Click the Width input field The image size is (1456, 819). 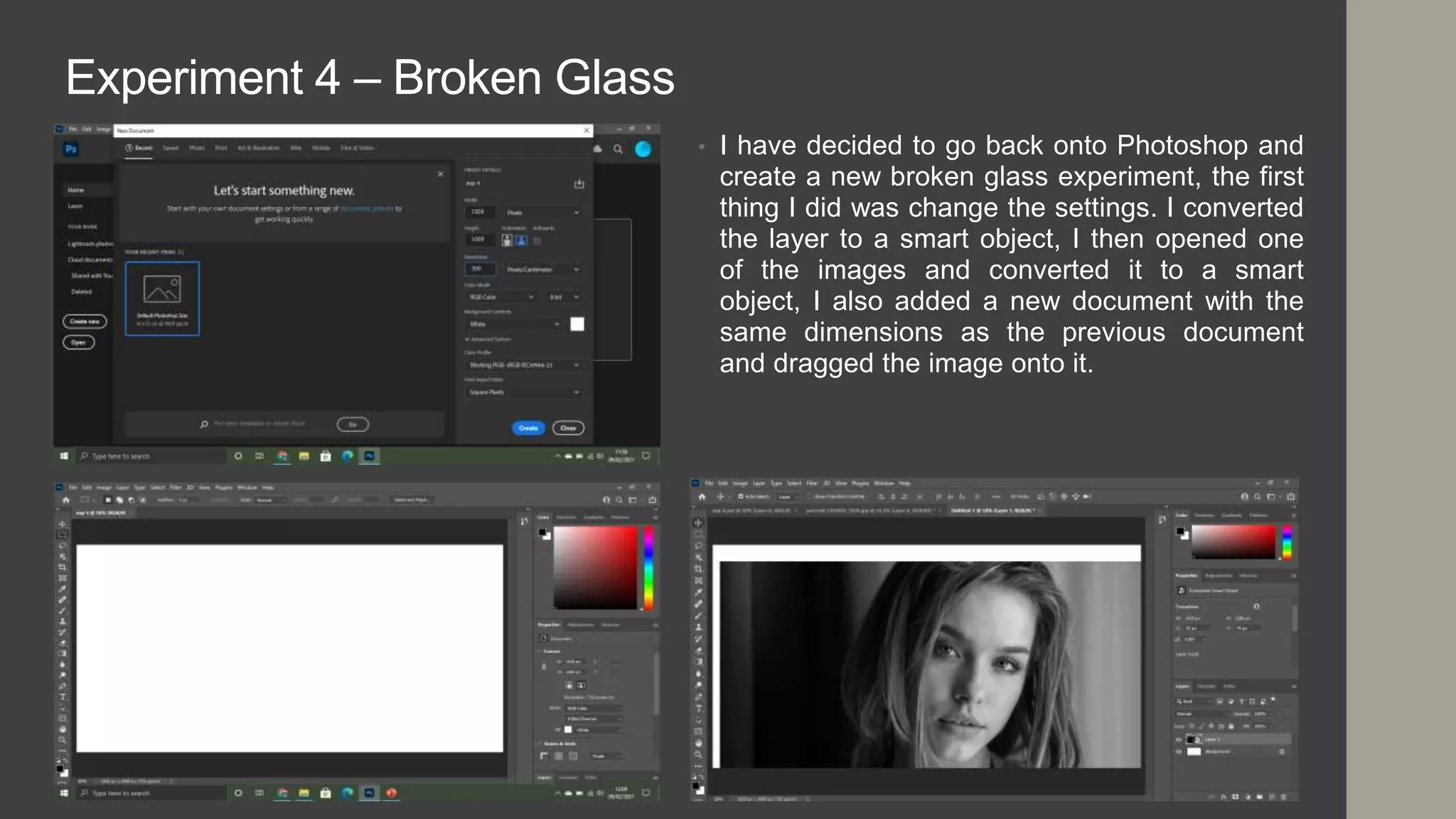coord(480,212)
